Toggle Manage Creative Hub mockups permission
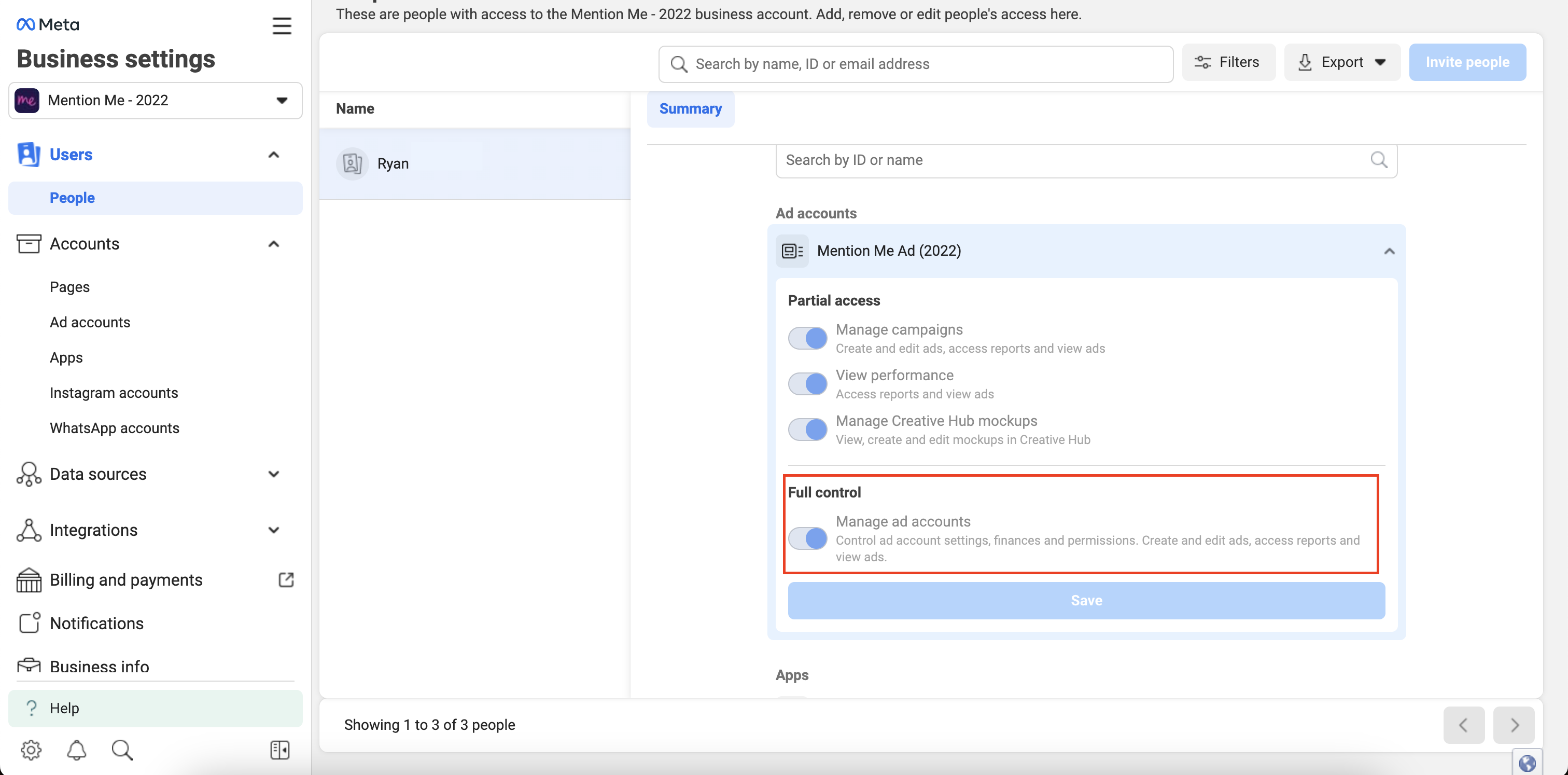 coord(807,430)
